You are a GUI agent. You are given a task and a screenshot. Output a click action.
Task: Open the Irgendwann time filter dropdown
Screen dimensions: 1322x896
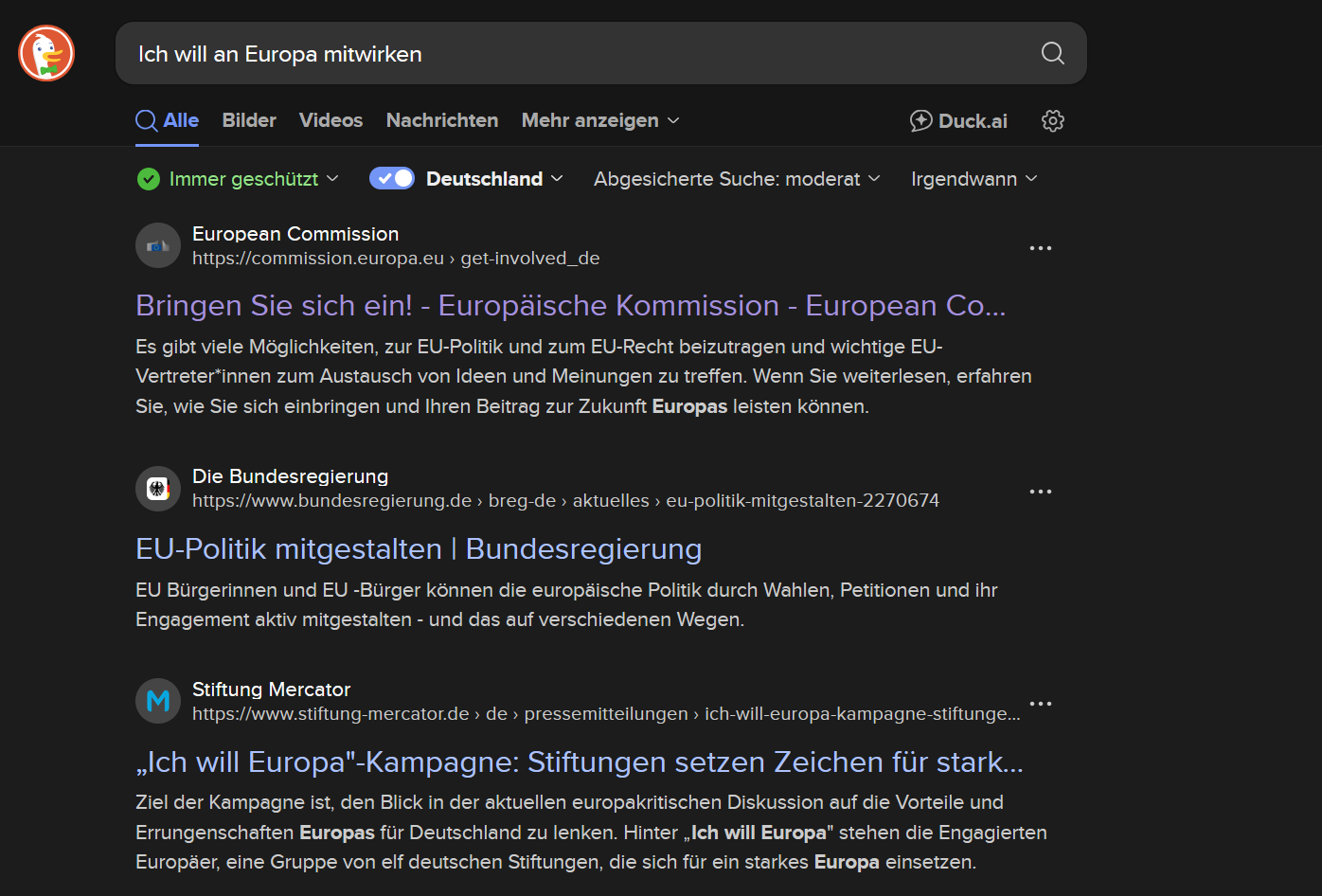974,179
